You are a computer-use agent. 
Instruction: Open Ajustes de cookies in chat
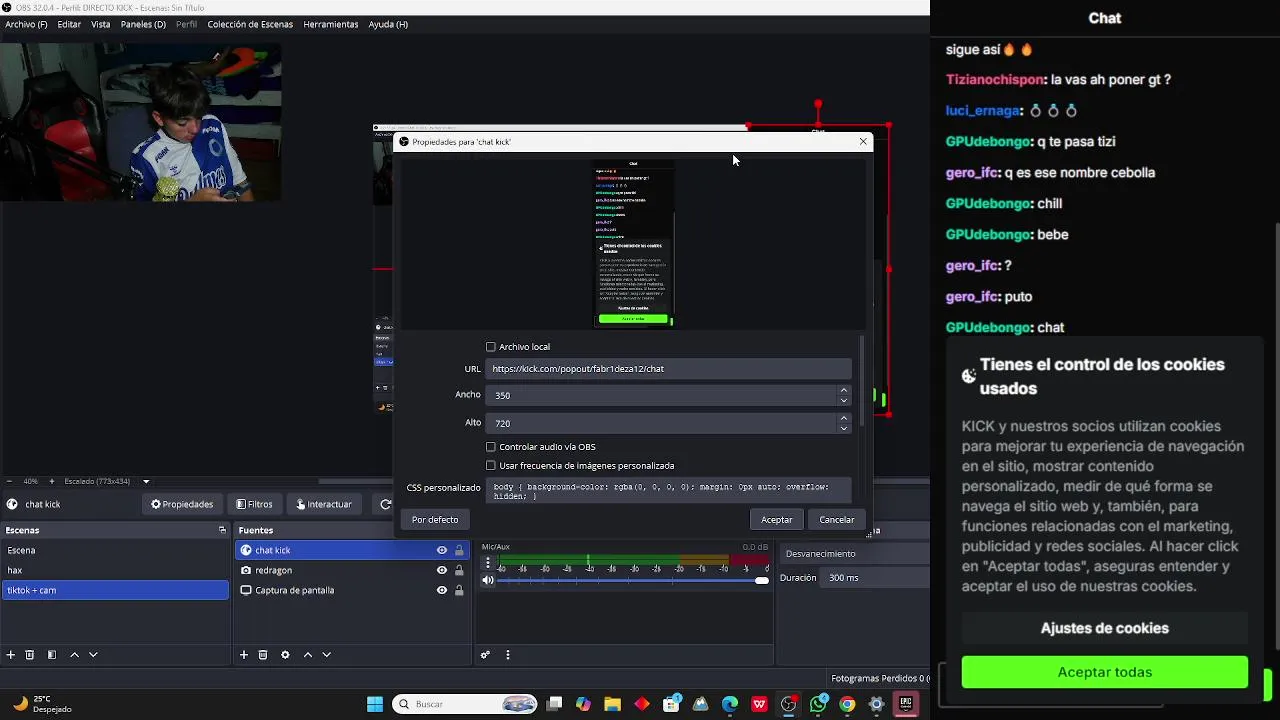(x=1105, y=628)
